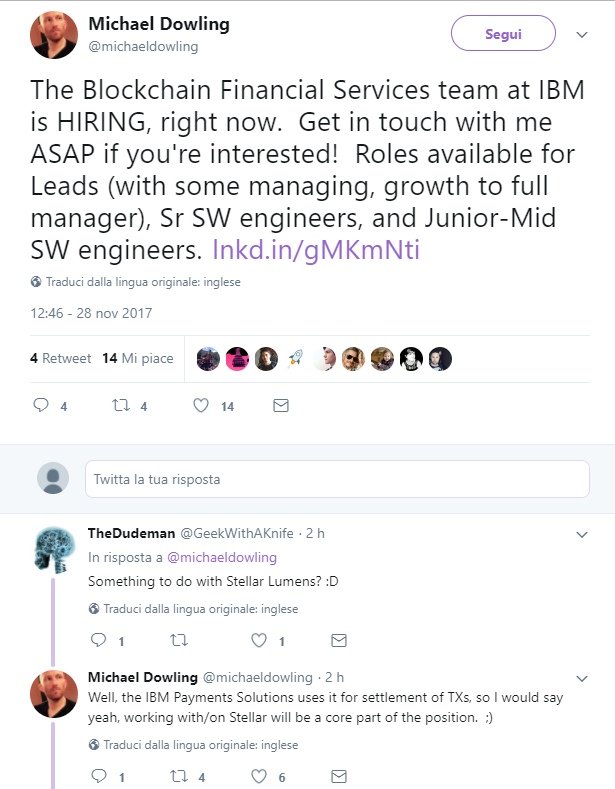Type in Twitta la tua risposta field
The height and width of the screenshot is (789, 615).
click(x=336, y=479)
